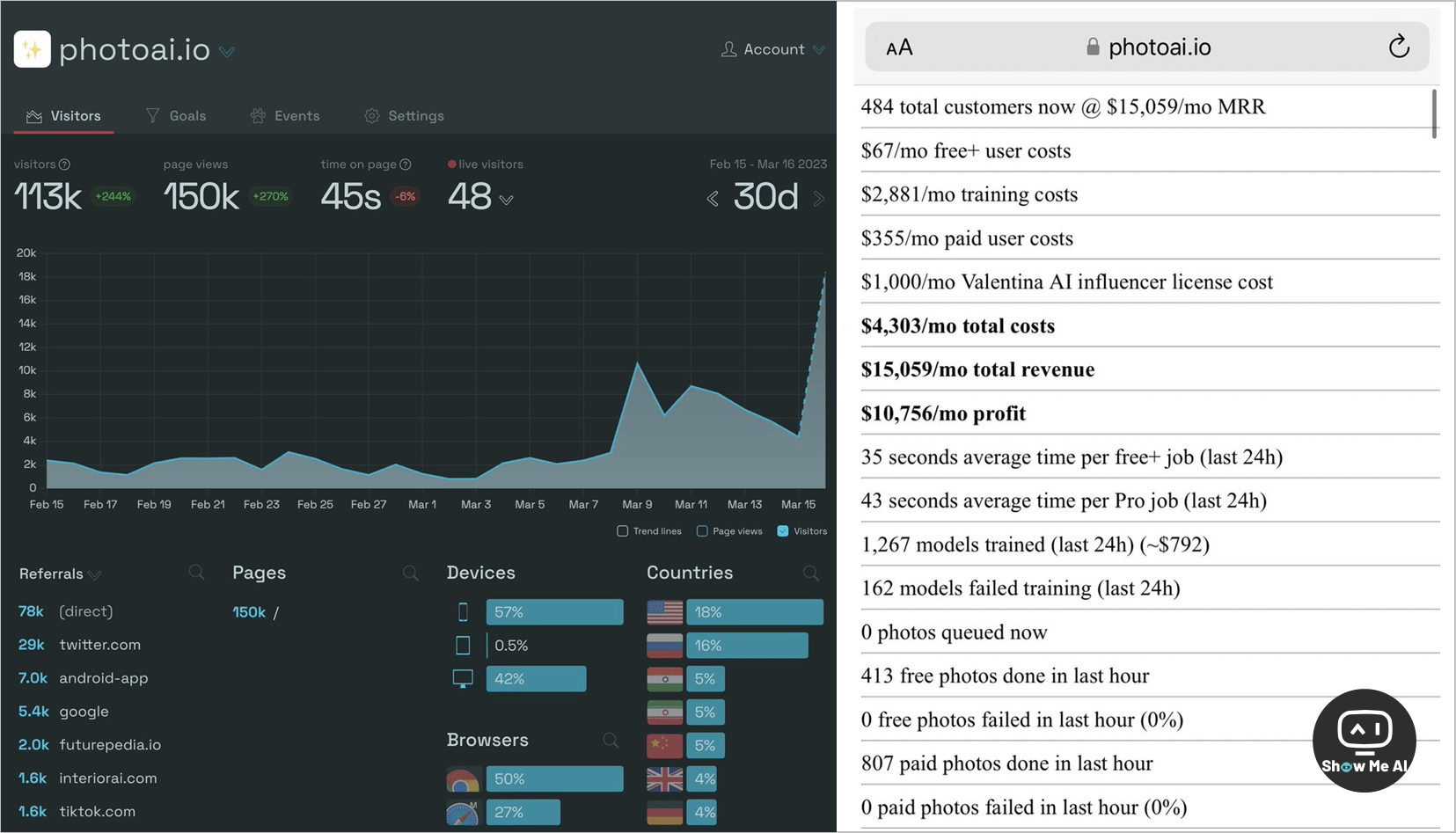Click the photoai.io address bar field

(1147, 47)
